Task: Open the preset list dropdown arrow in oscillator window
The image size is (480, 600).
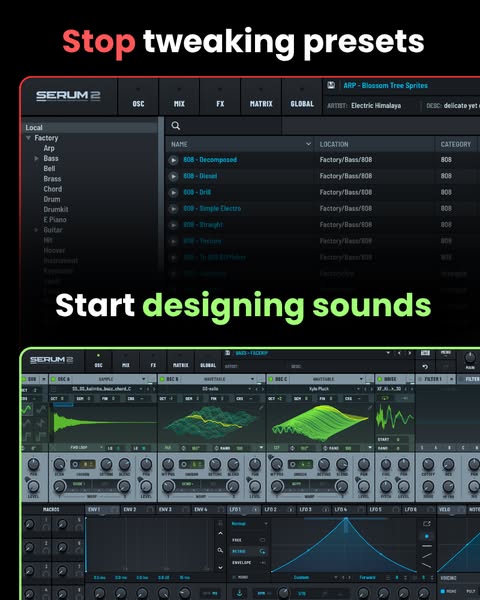Action: click(388, 353)
